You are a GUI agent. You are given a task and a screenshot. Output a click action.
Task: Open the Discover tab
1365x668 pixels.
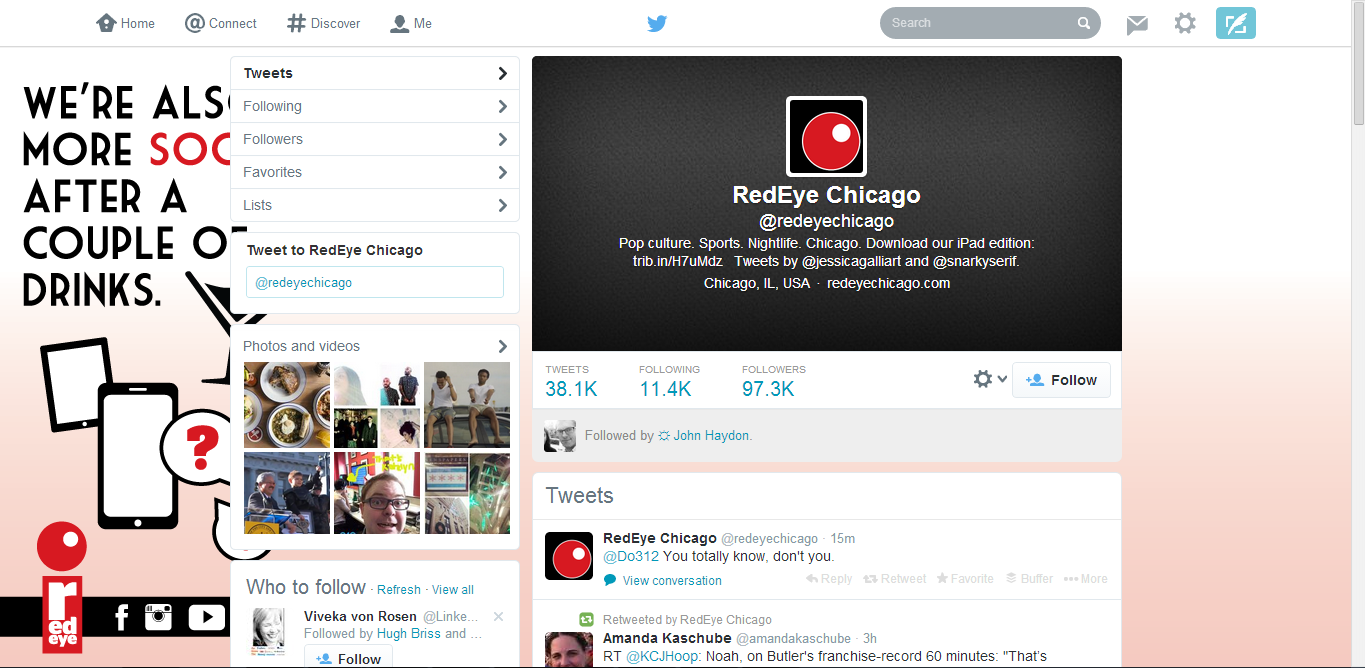(323, 23)
